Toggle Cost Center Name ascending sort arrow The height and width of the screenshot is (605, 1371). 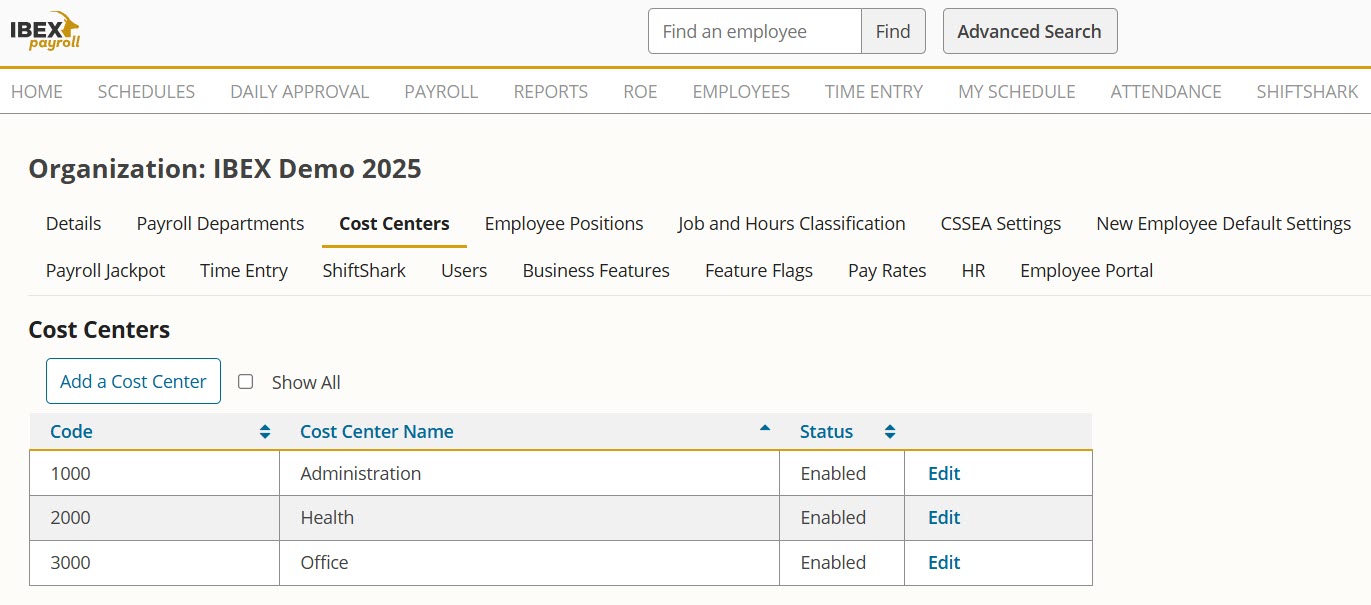tap(765, 428)
